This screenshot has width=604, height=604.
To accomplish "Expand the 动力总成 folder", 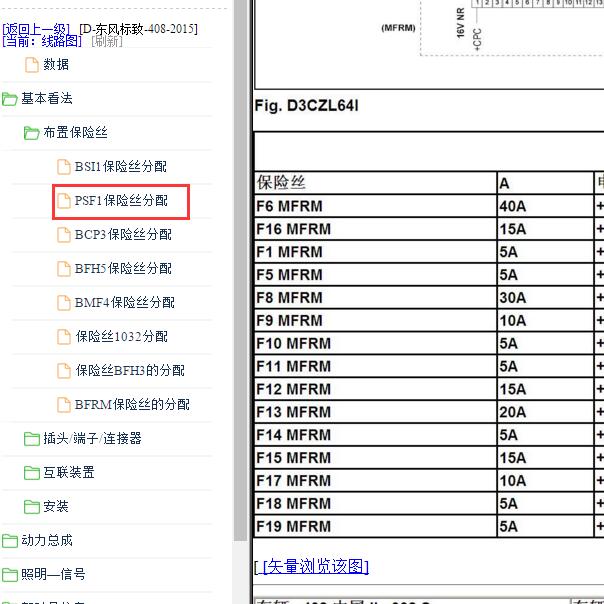I will [x=47, y=540].
